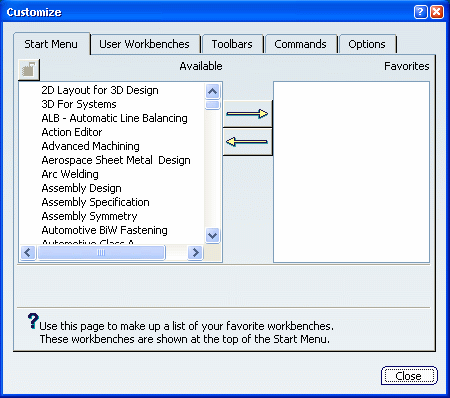Click the left arrow to remove from Favorites
Viewport: 450px width, 398px height.
[x=247, y=142]
